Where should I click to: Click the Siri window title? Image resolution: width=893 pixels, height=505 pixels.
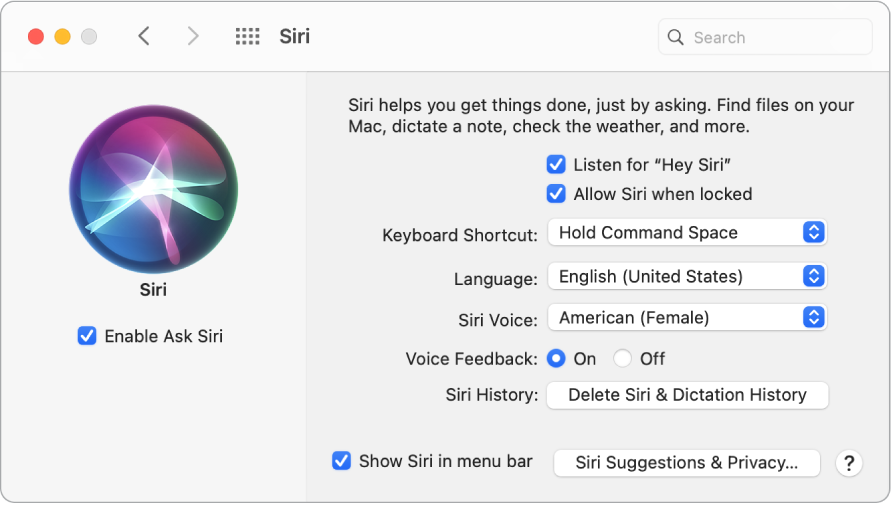click(x=294, y=36)
